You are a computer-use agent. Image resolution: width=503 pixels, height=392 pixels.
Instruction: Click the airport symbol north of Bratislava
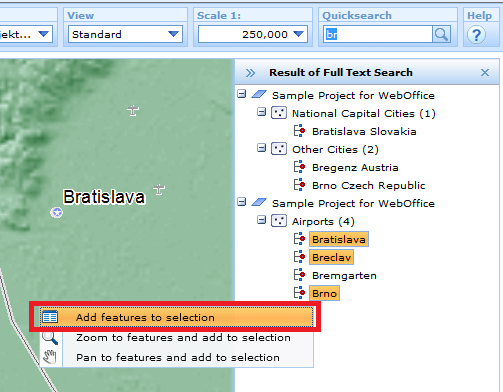pos(133,110)
